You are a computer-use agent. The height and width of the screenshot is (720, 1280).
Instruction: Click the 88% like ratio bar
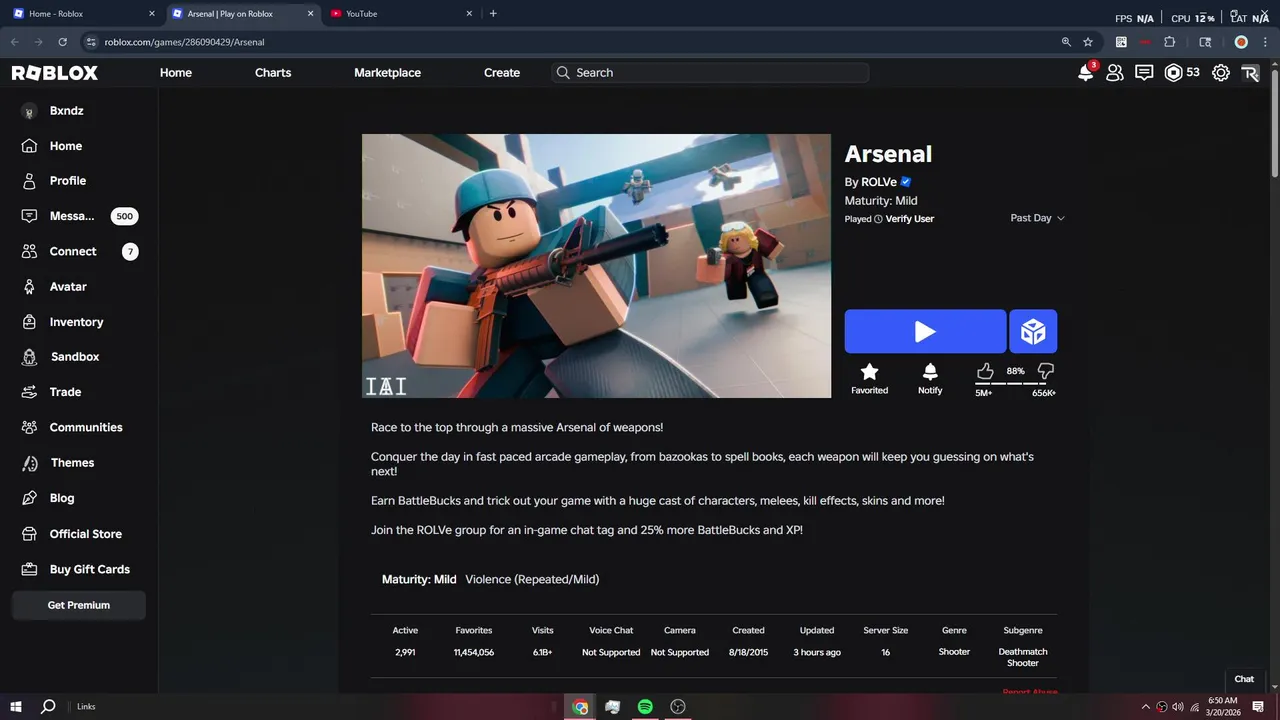point(1016,382)
